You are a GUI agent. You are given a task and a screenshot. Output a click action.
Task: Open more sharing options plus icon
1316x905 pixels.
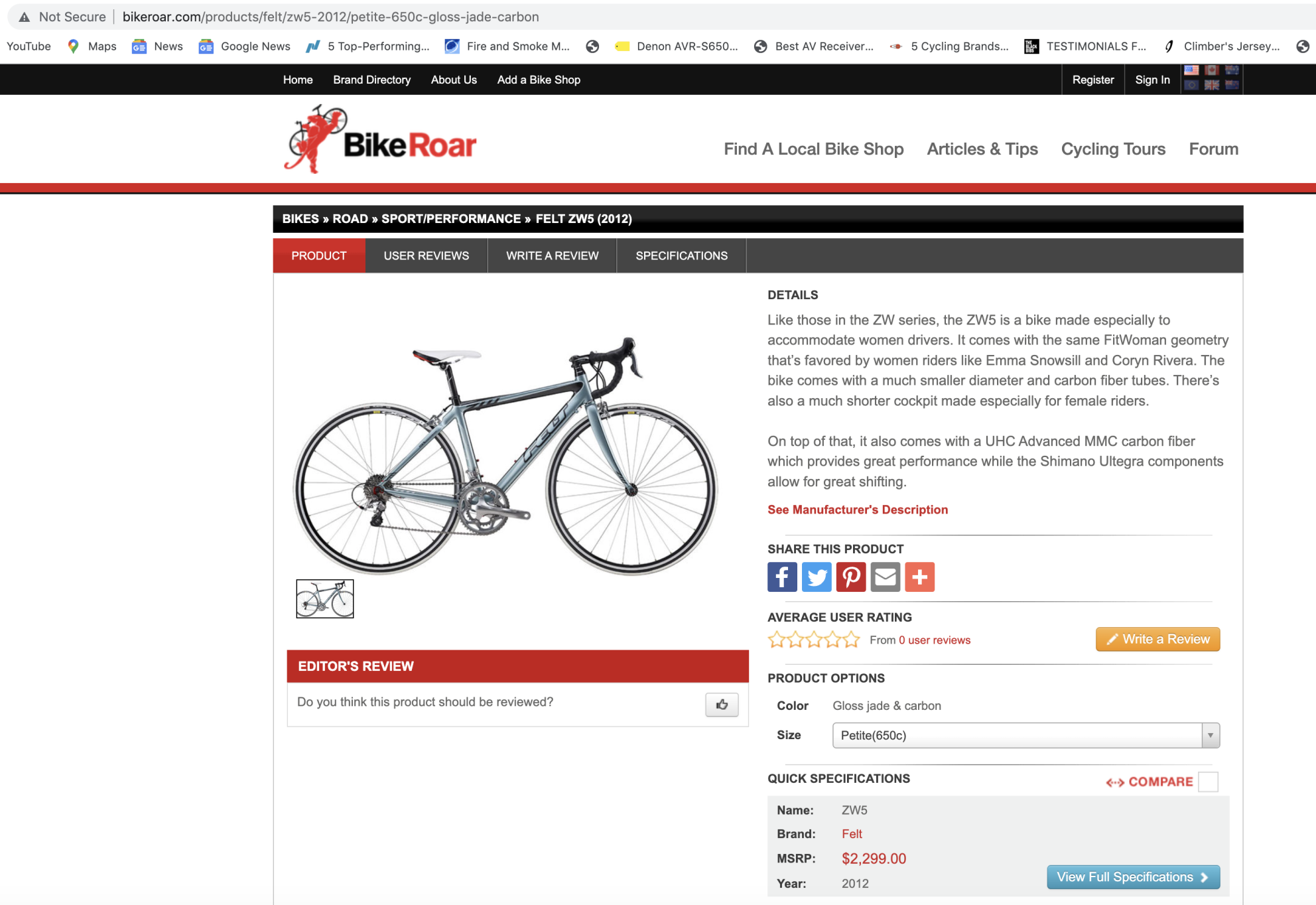pyautogui.click(x=920, y=577)
